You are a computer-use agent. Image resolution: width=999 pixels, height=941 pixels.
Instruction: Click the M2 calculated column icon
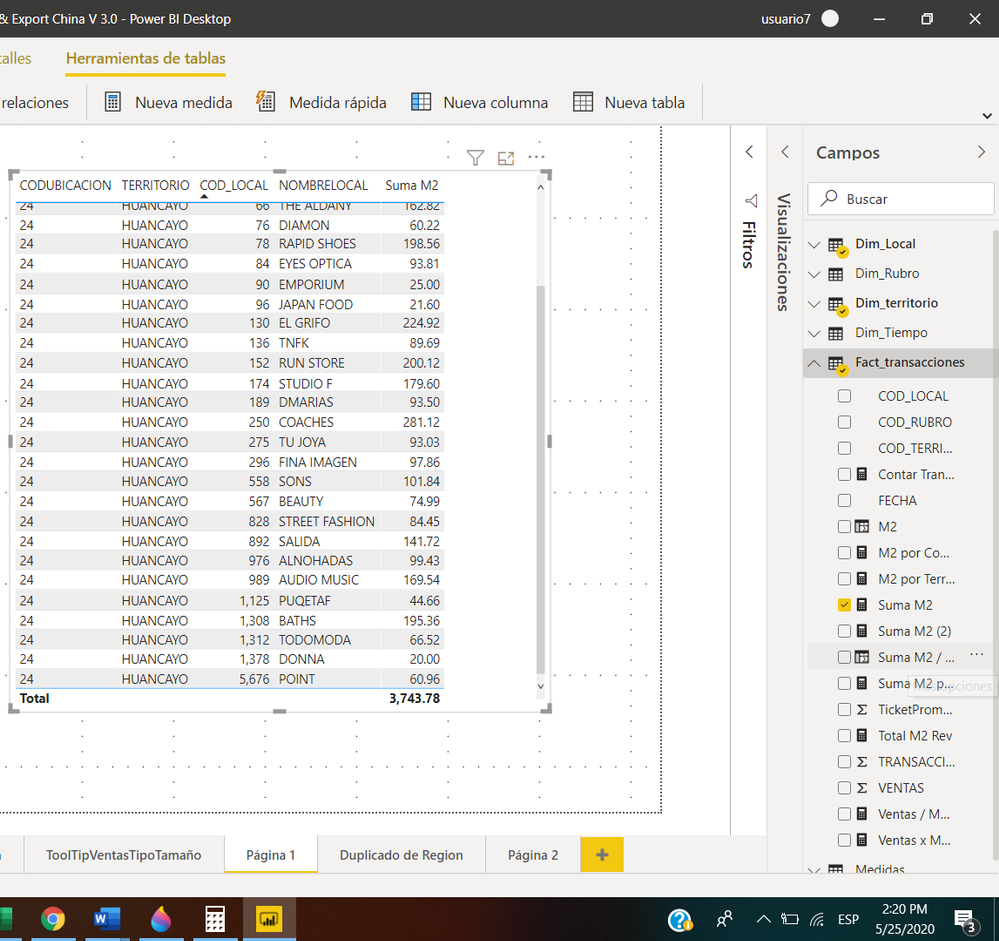861,526
